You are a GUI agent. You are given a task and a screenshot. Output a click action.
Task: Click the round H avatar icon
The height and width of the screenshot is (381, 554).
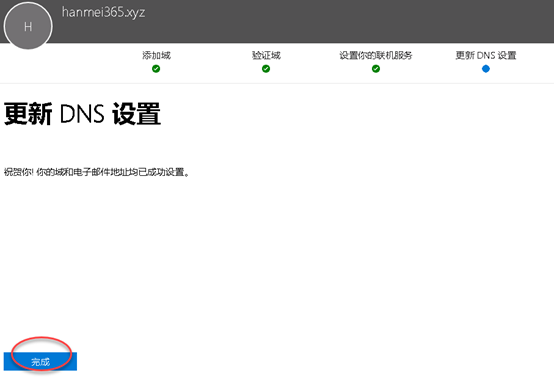[28, 26]
